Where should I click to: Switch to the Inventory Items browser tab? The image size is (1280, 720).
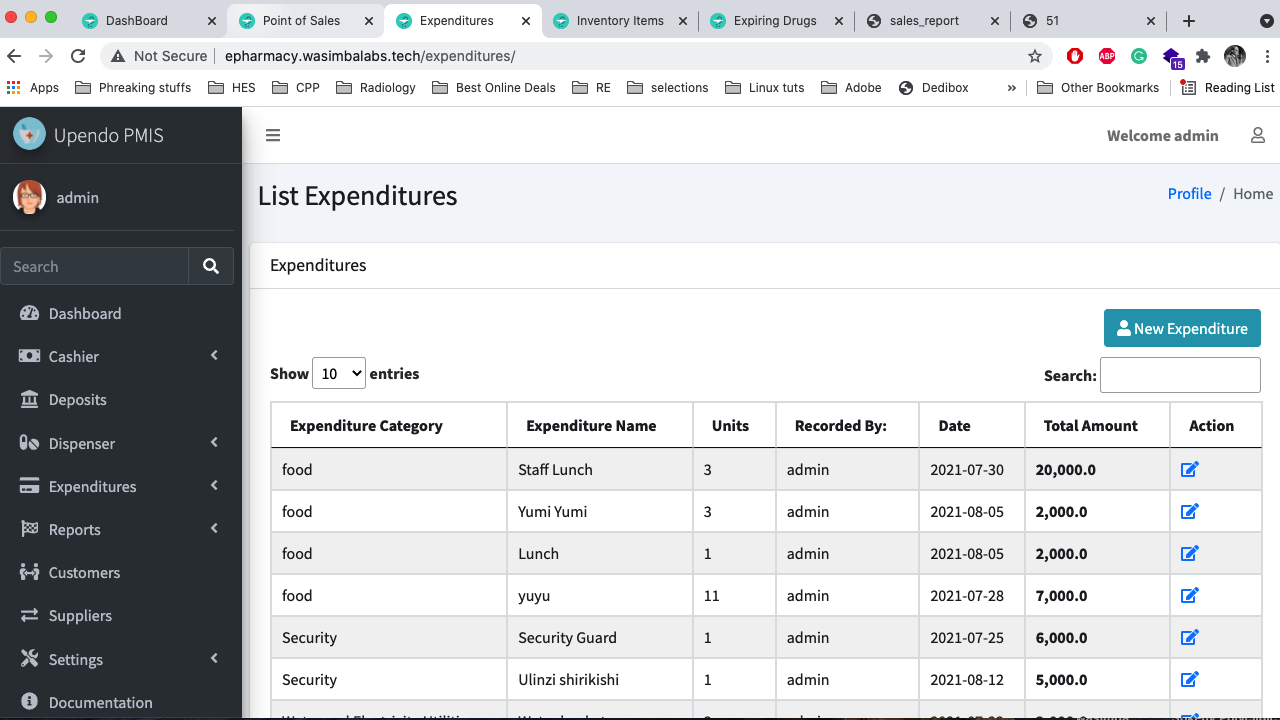tap(620, 20)
